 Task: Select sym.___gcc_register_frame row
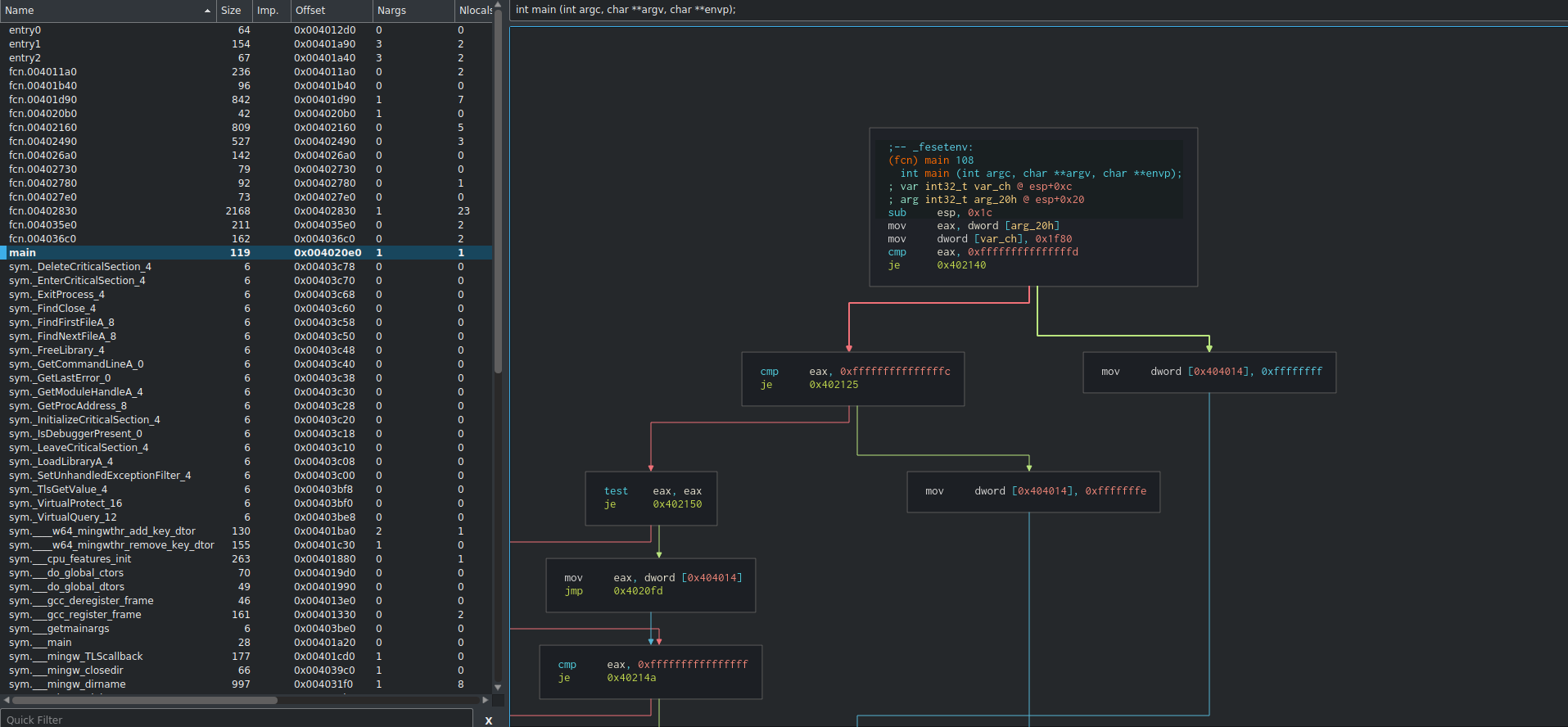coord(246,615)
